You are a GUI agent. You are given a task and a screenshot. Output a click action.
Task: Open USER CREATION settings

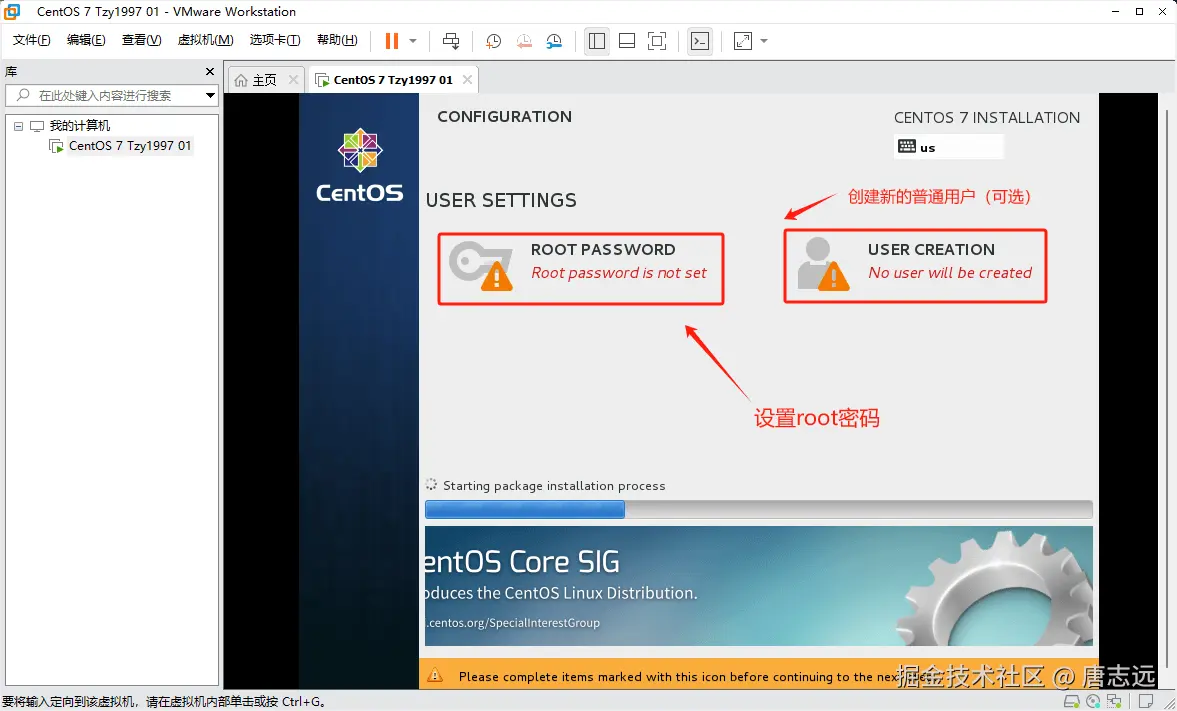point(915,267)
